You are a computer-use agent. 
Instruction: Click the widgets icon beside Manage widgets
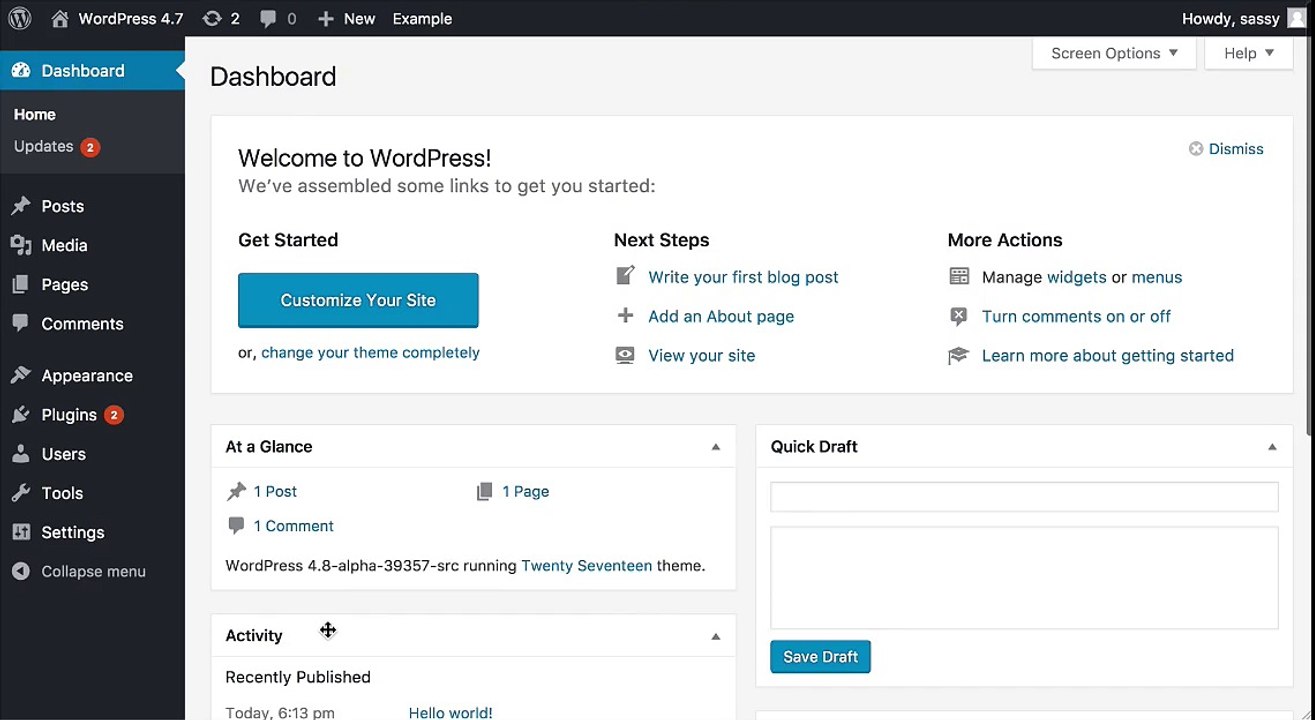pyautogui.click(x=959, y=277)
